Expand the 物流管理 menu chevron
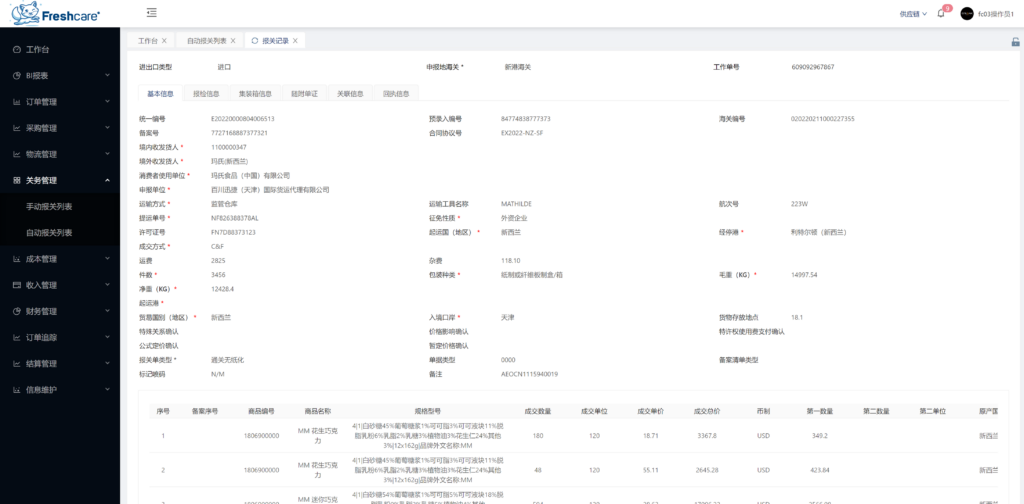 107,154
